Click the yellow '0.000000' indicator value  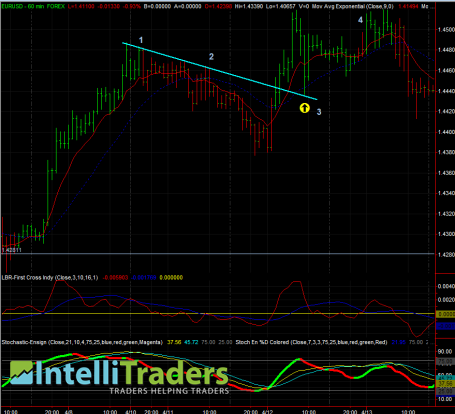tap(171, 277)
